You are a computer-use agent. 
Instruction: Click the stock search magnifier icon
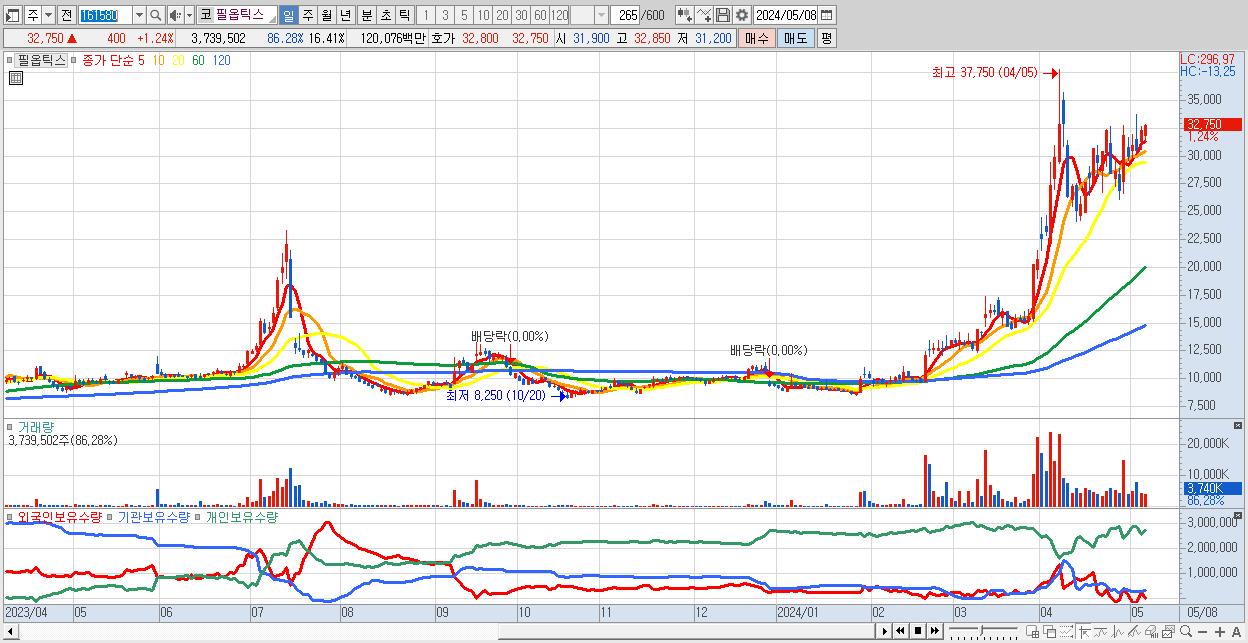coord(156,15)
